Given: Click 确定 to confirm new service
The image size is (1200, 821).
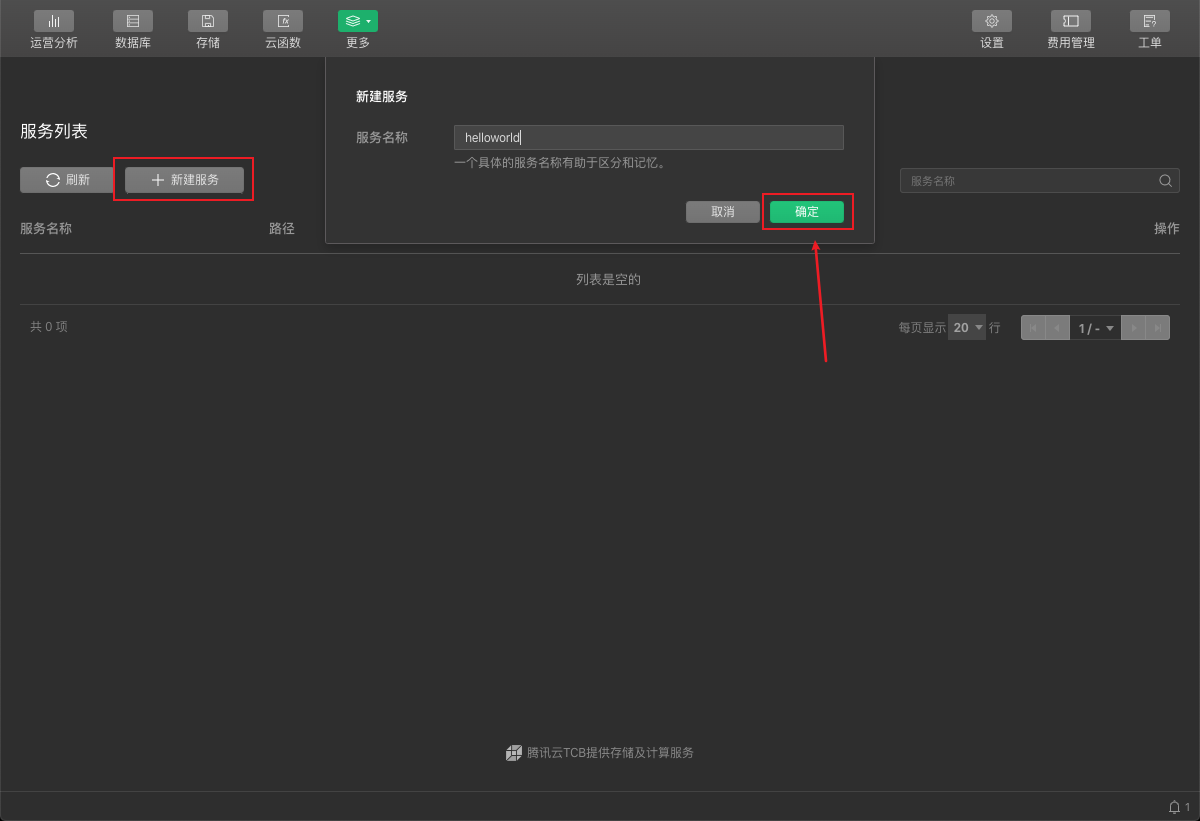Looking at the screenshot, I should click(x=807, y=212).
